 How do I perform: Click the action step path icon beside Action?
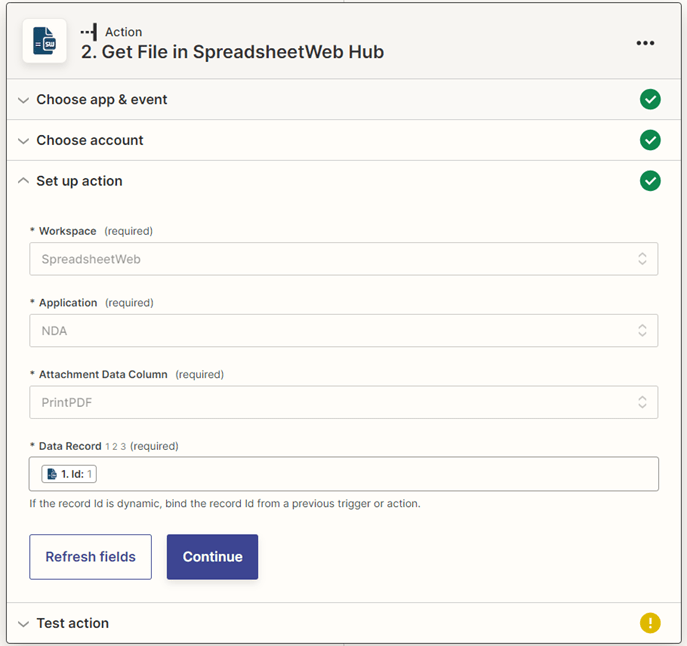pos(89,32)
